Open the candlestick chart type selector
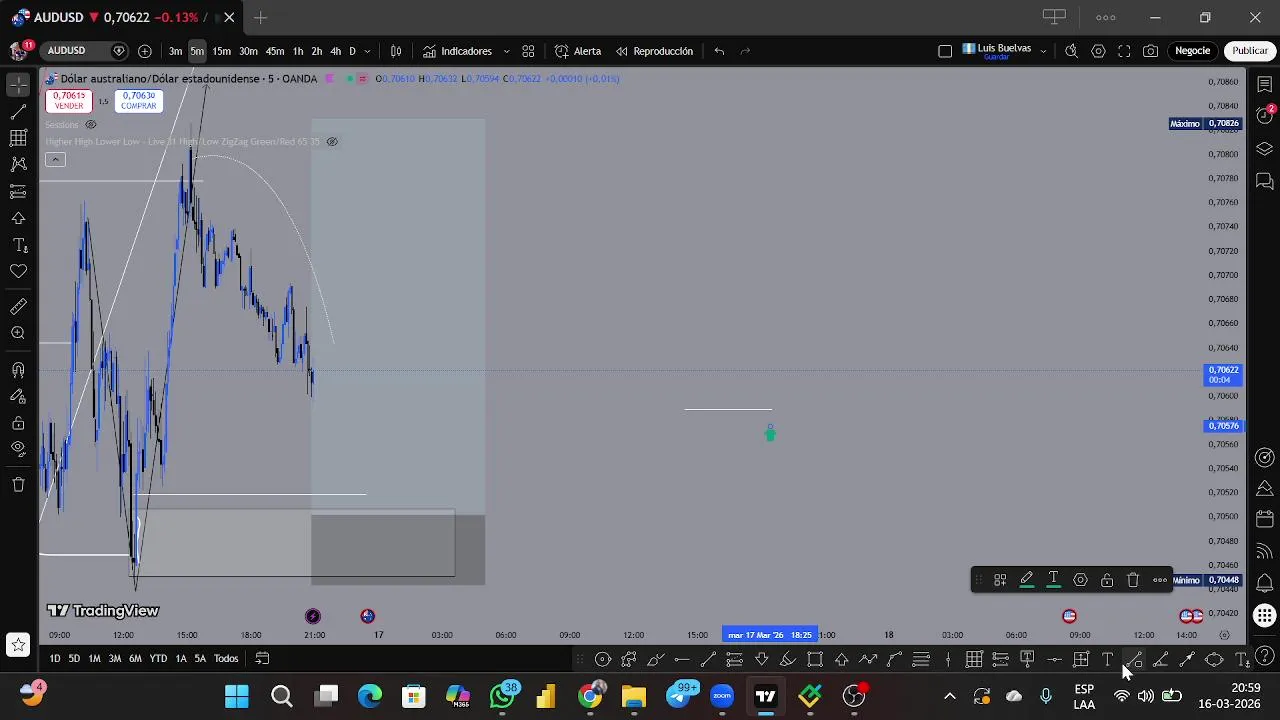Screen dimensions: 1280x720 [x=396, y=51]
